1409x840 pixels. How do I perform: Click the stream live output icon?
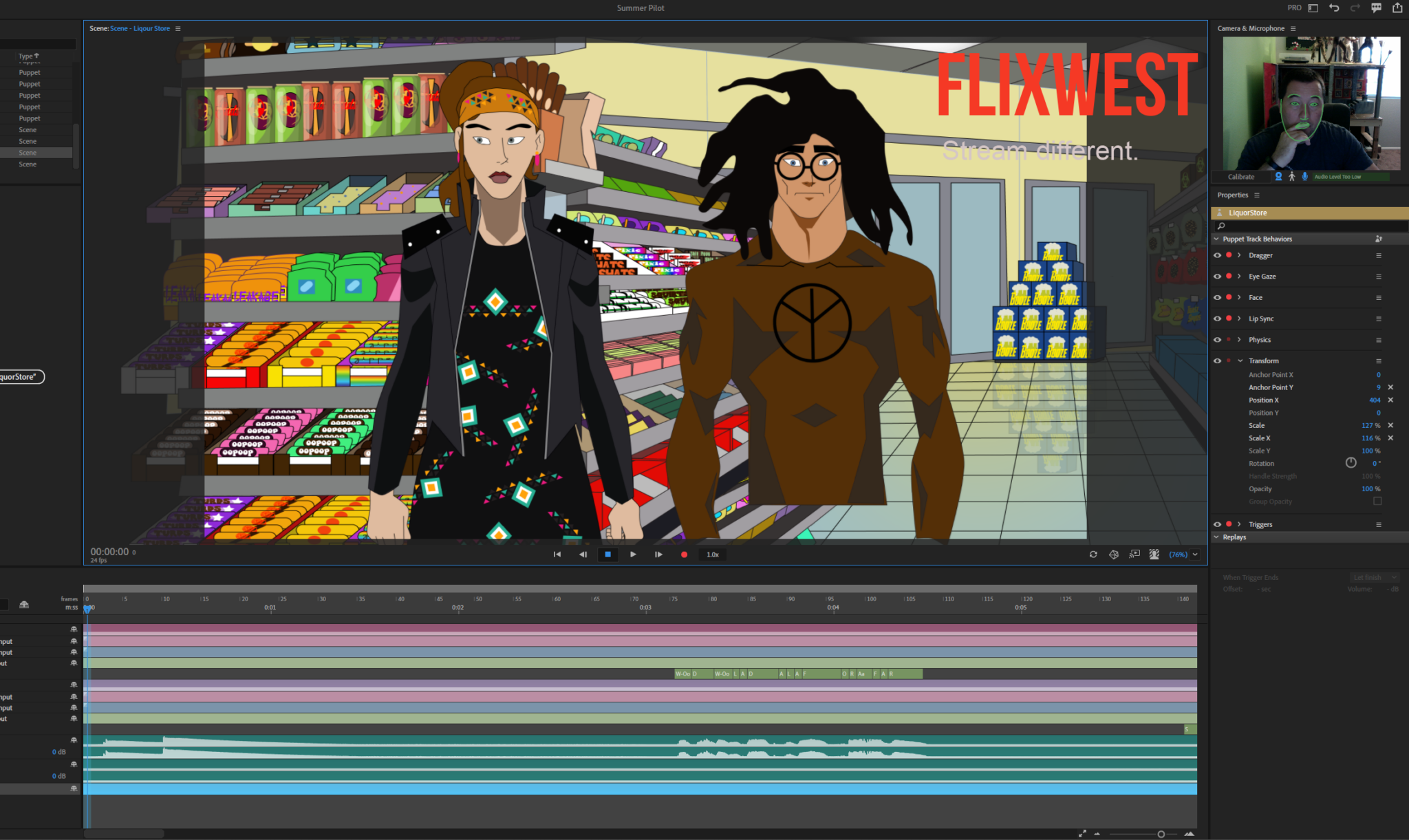[x=1134, y=554]
